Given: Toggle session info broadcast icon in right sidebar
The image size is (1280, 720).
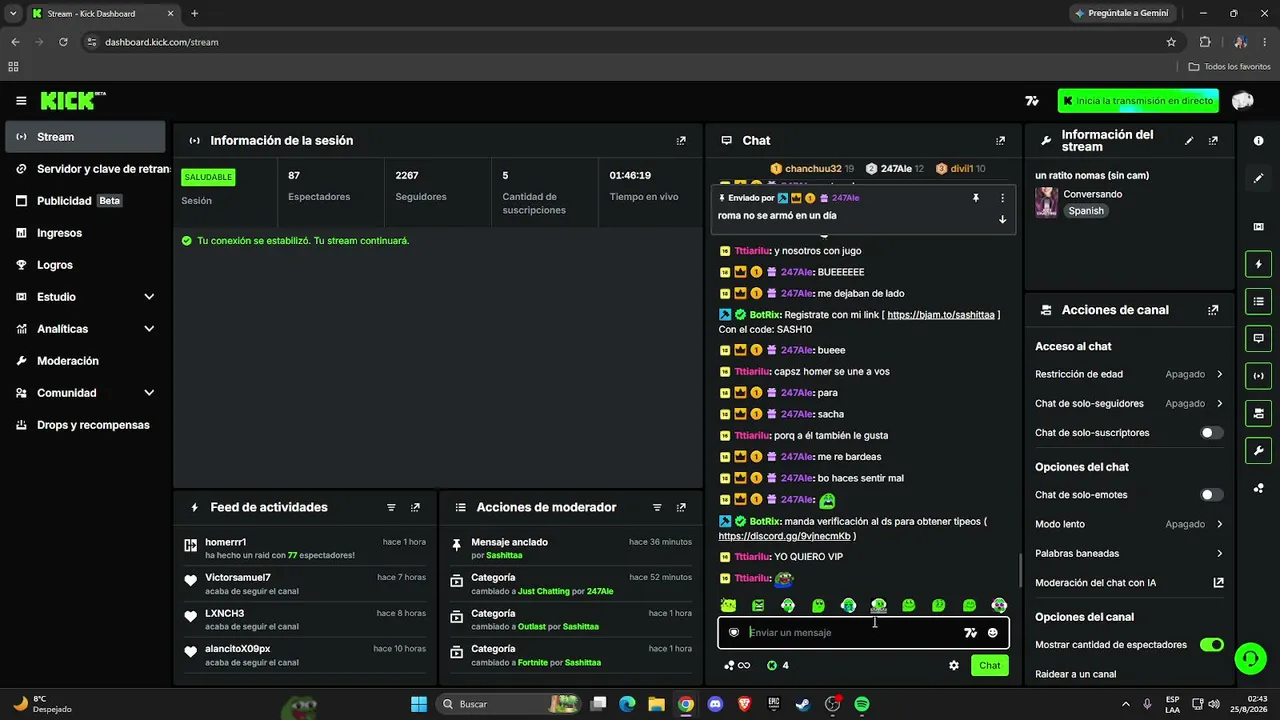Looking at the screenshot, I should coord(1258,376).
